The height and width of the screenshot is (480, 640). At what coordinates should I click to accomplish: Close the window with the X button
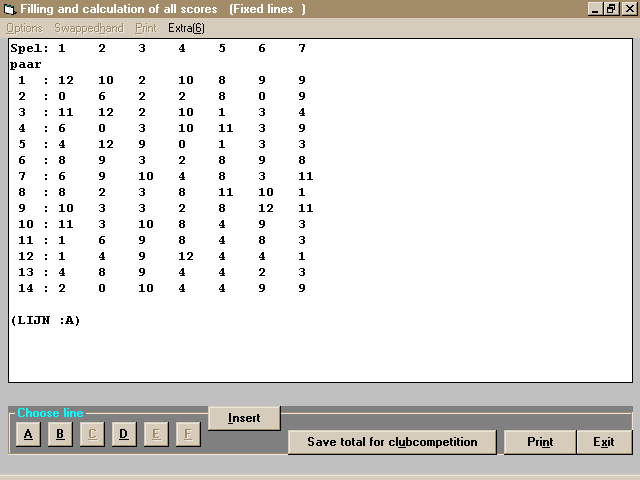tap(627, 9)
